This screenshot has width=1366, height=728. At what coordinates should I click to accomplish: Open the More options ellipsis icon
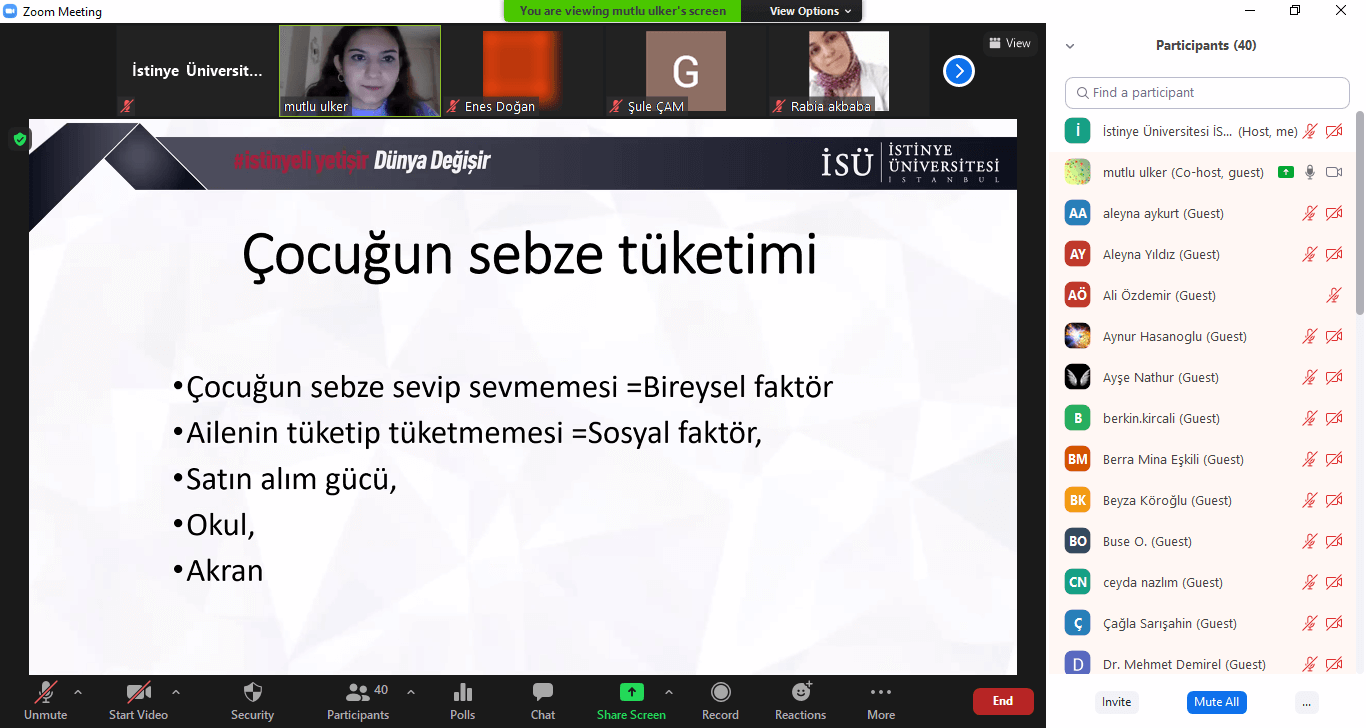tap(880, 693)
